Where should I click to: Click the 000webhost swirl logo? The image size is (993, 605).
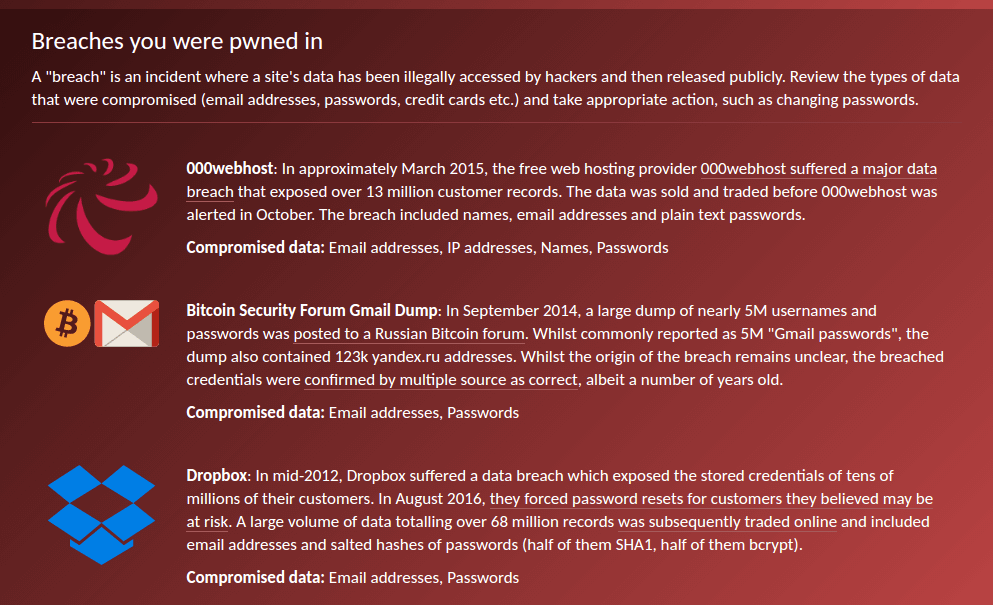(96, 201)
